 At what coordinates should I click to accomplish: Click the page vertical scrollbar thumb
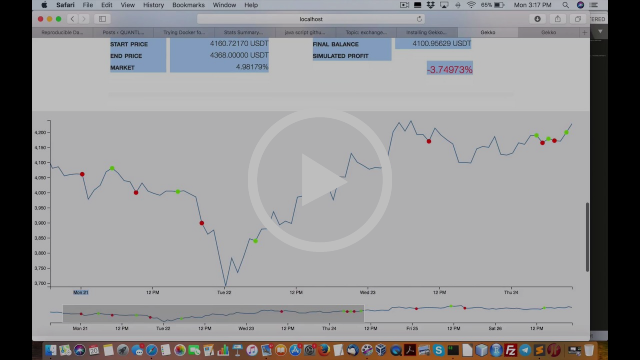click(587, 237)
